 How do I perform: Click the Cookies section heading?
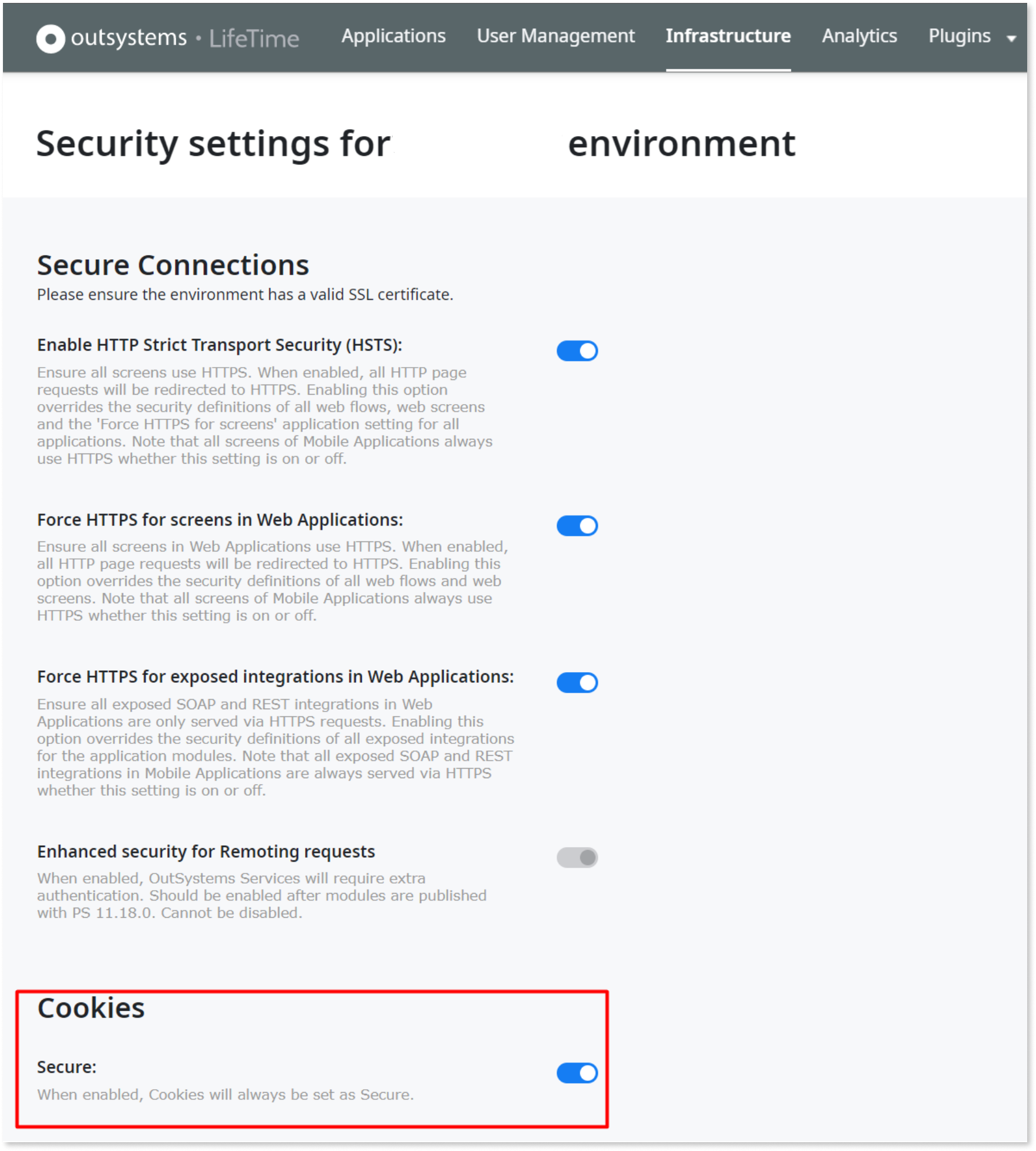click(x=91, y=1008)
